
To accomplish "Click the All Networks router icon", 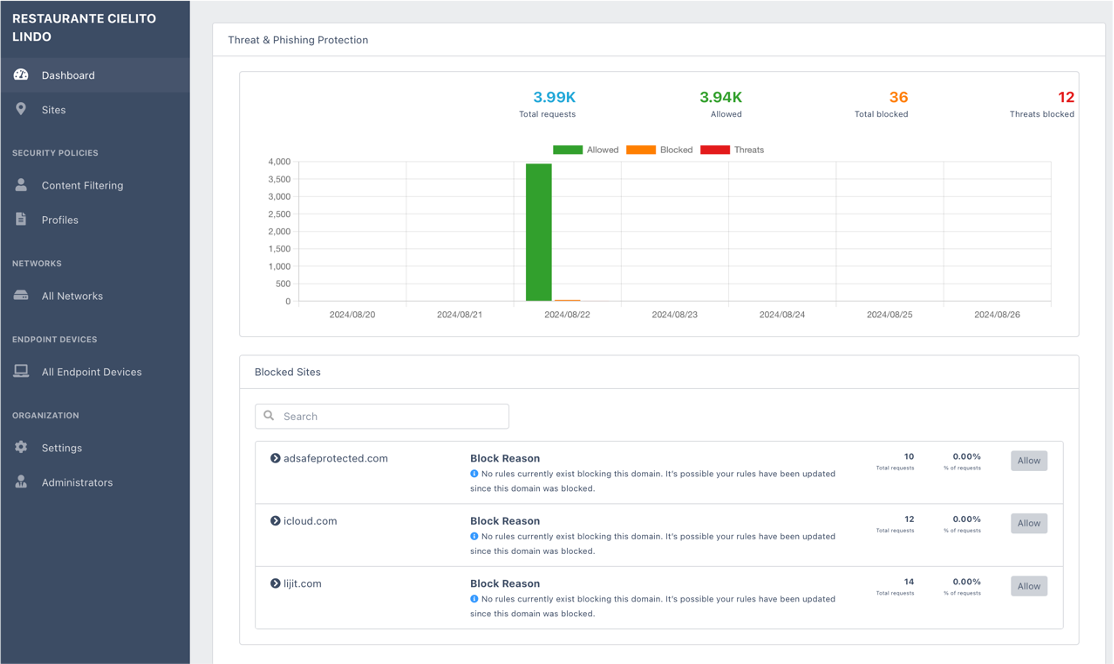I will tap(21, 295).
